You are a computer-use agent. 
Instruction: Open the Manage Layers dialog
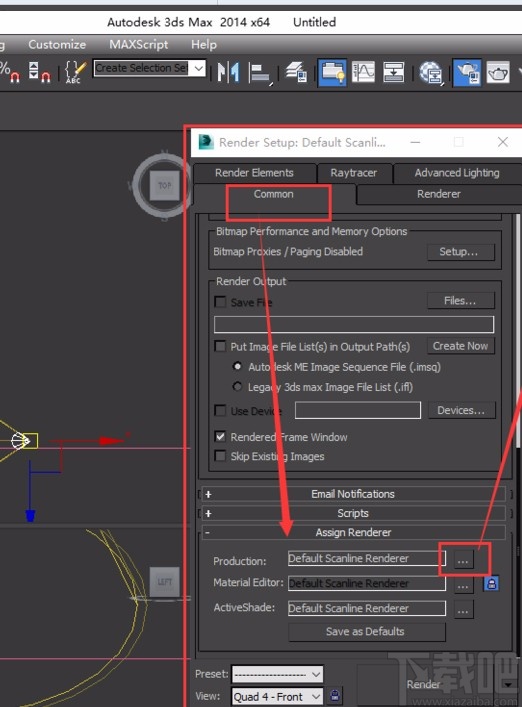click(x=296, y=72)
